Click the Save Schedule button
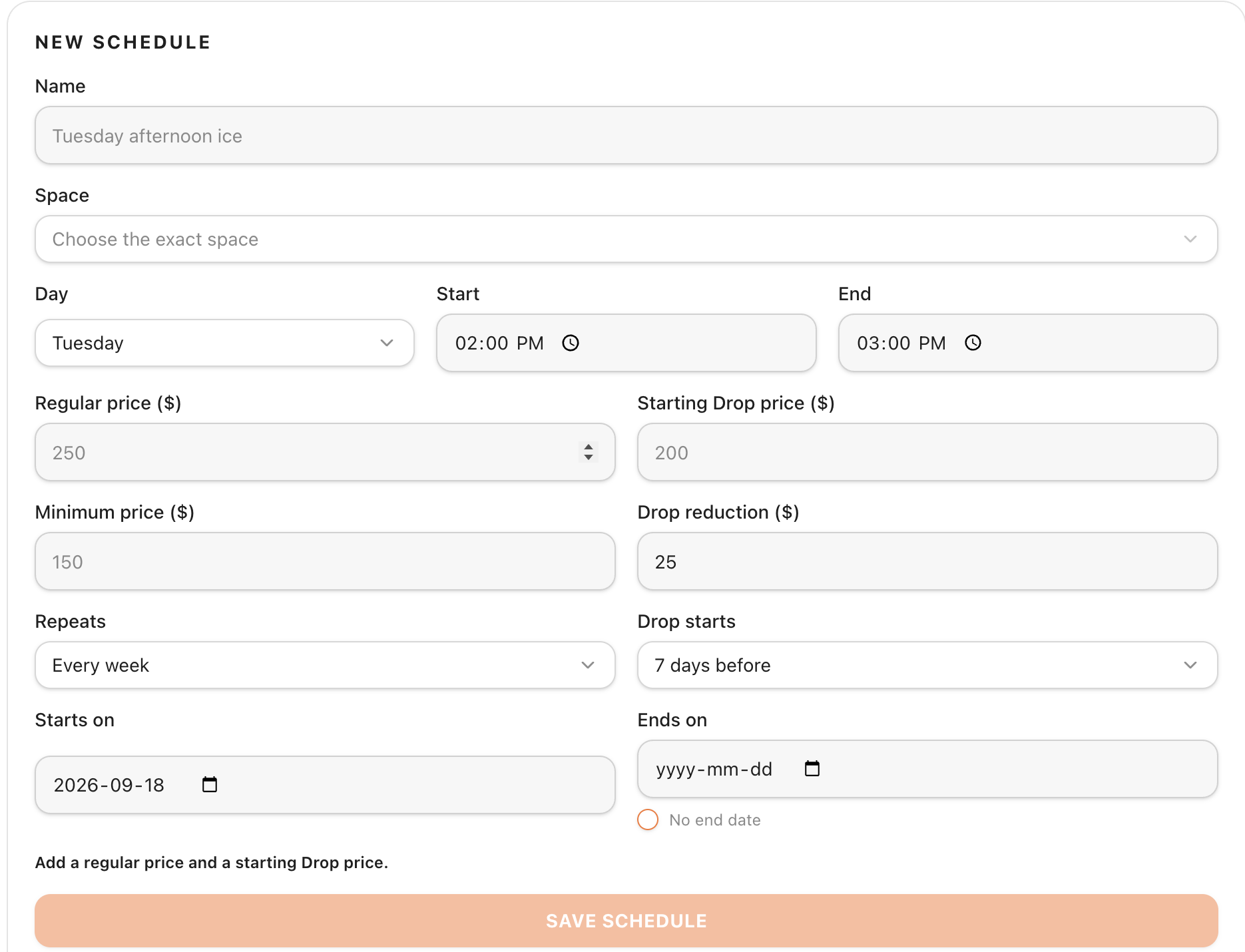This screenshot has height=952, width=1245. tap(626, 921)
